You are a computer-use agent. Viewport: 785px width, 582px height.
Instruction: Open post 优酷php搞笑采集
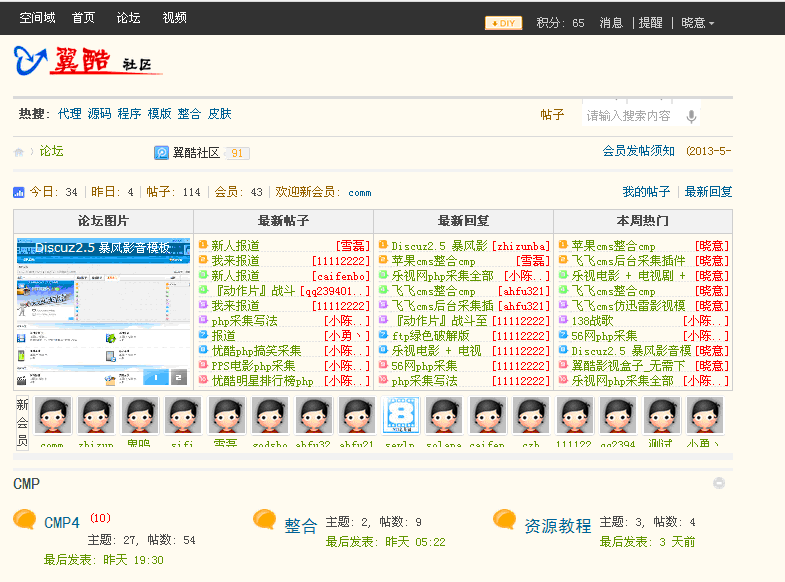click(256, 351)
